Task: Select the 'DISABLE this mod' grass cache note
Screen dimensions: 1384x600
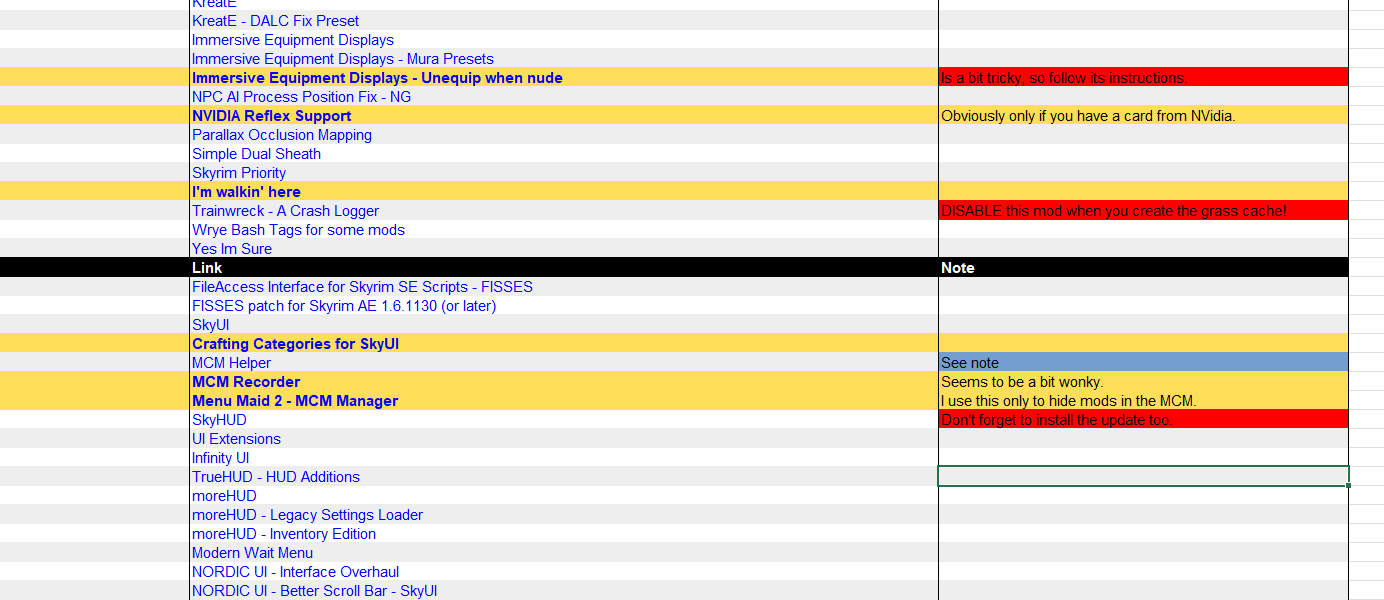Action: coord(1143,211)
